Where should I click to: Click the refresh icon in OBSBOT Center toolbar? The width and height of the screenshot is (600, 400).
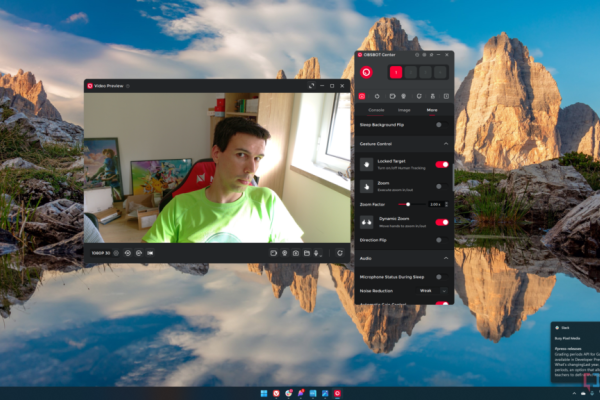coord(419,96)
